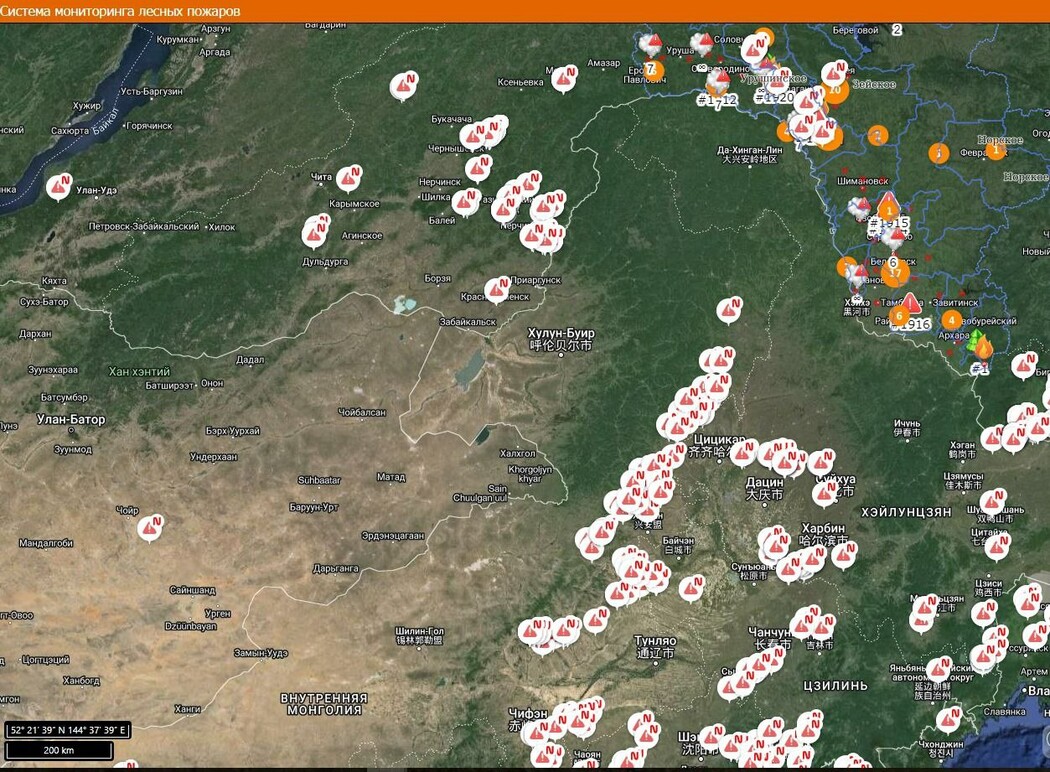The image size is (1050, 772).
Task: Select the #1-20 fire label
Action: tap(774, 98)
